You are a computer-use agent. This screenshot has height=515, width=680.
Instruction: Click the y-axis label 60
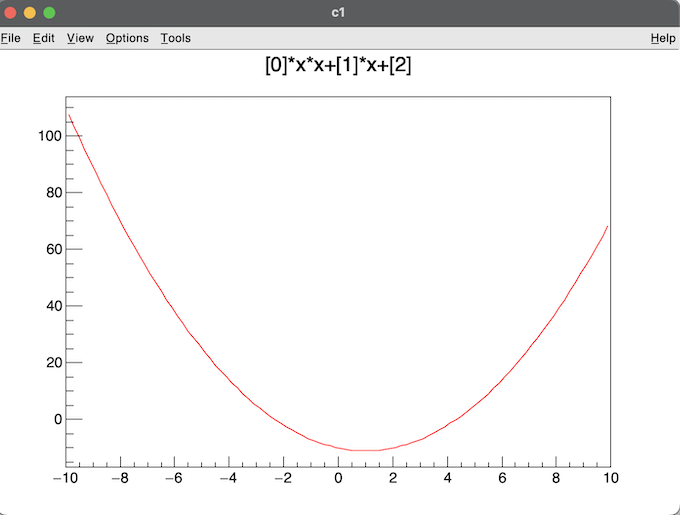[x=54, y=249]
